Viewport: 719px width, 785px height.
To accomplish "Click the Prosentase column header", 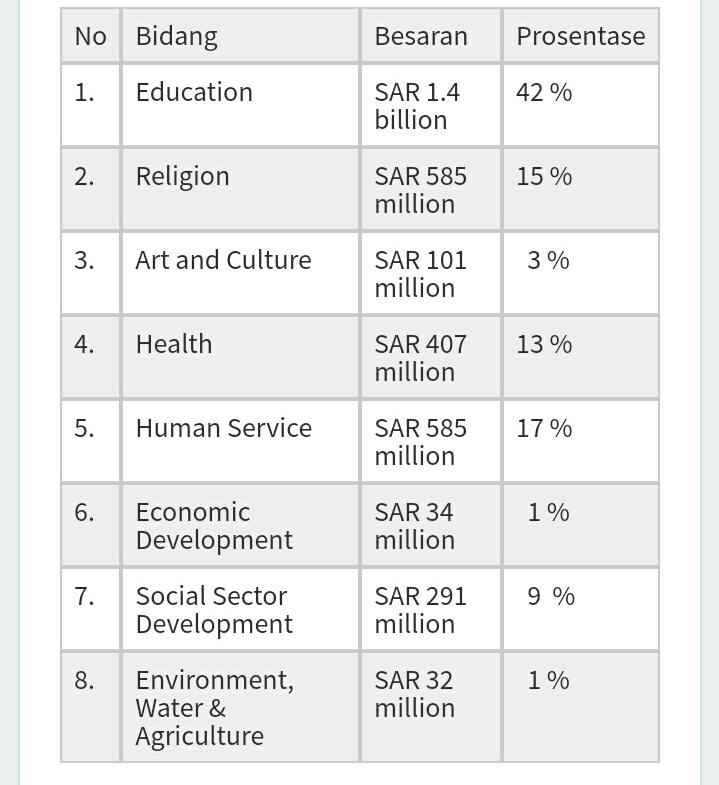I will click(581, 36).
